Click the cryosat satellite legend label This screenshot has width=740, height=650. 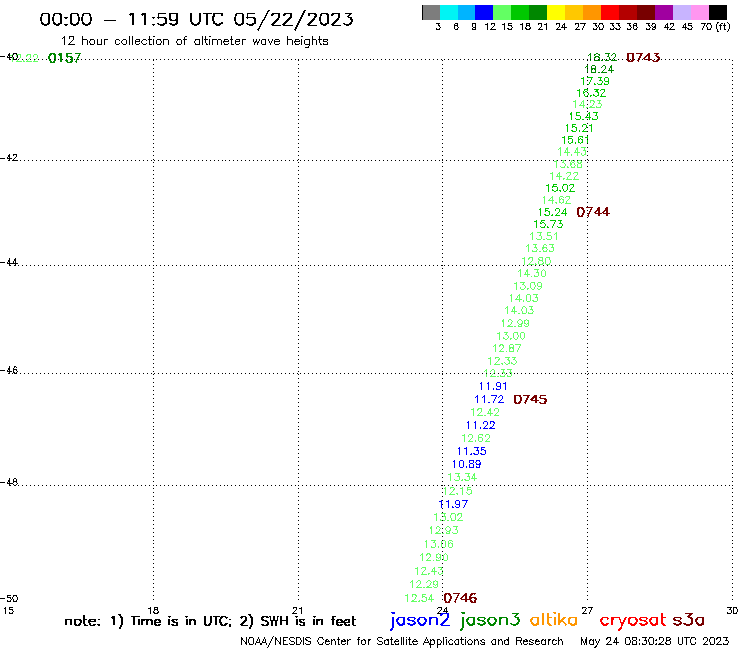(x=633, y=620)
